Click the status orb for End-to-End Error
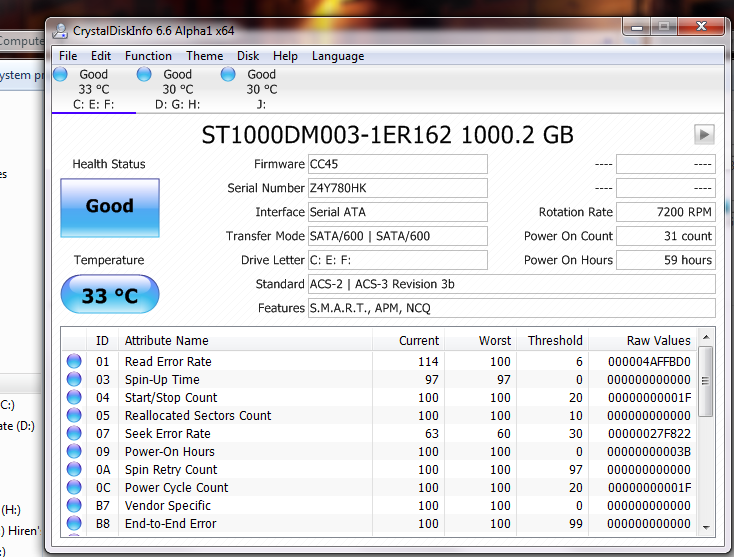This screenshot has height=557, width=734. (74, 523)
